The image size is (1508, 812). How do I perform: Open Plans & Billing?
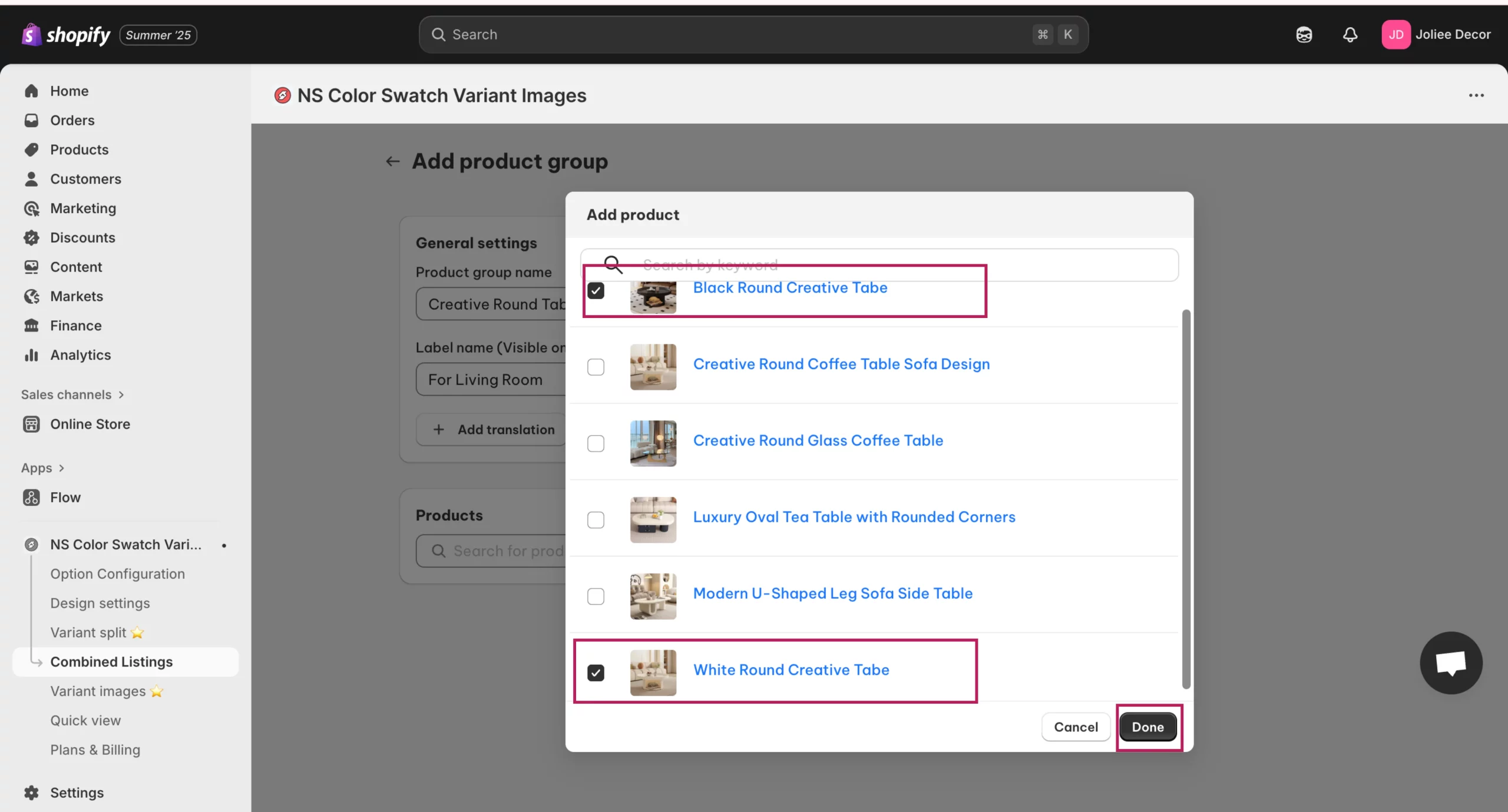pyautogui.click(x=95, y=750)
